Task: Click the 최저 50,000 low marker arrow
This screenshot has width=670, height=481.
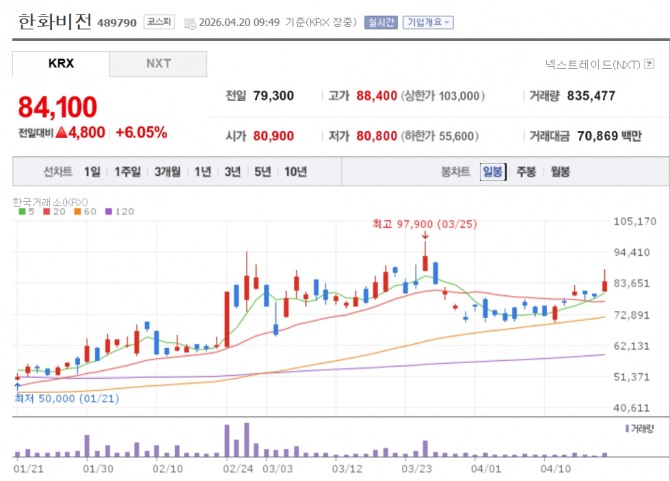Action: [17, 387]
